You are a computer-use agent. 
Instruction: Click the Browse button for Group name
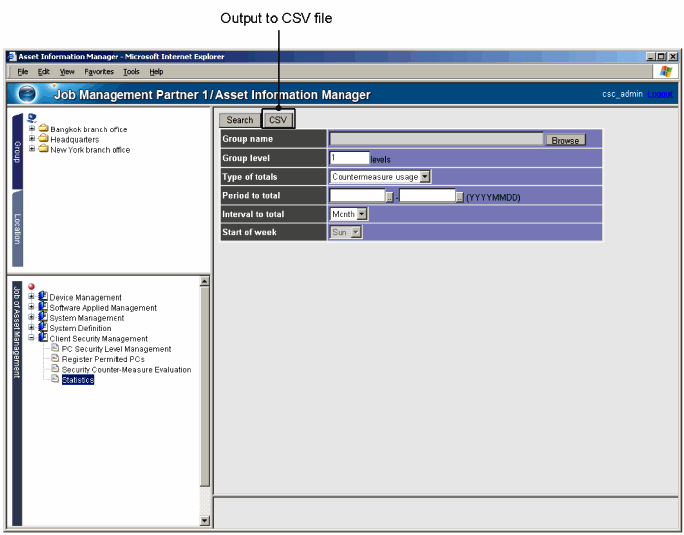[x=565, y=140]
